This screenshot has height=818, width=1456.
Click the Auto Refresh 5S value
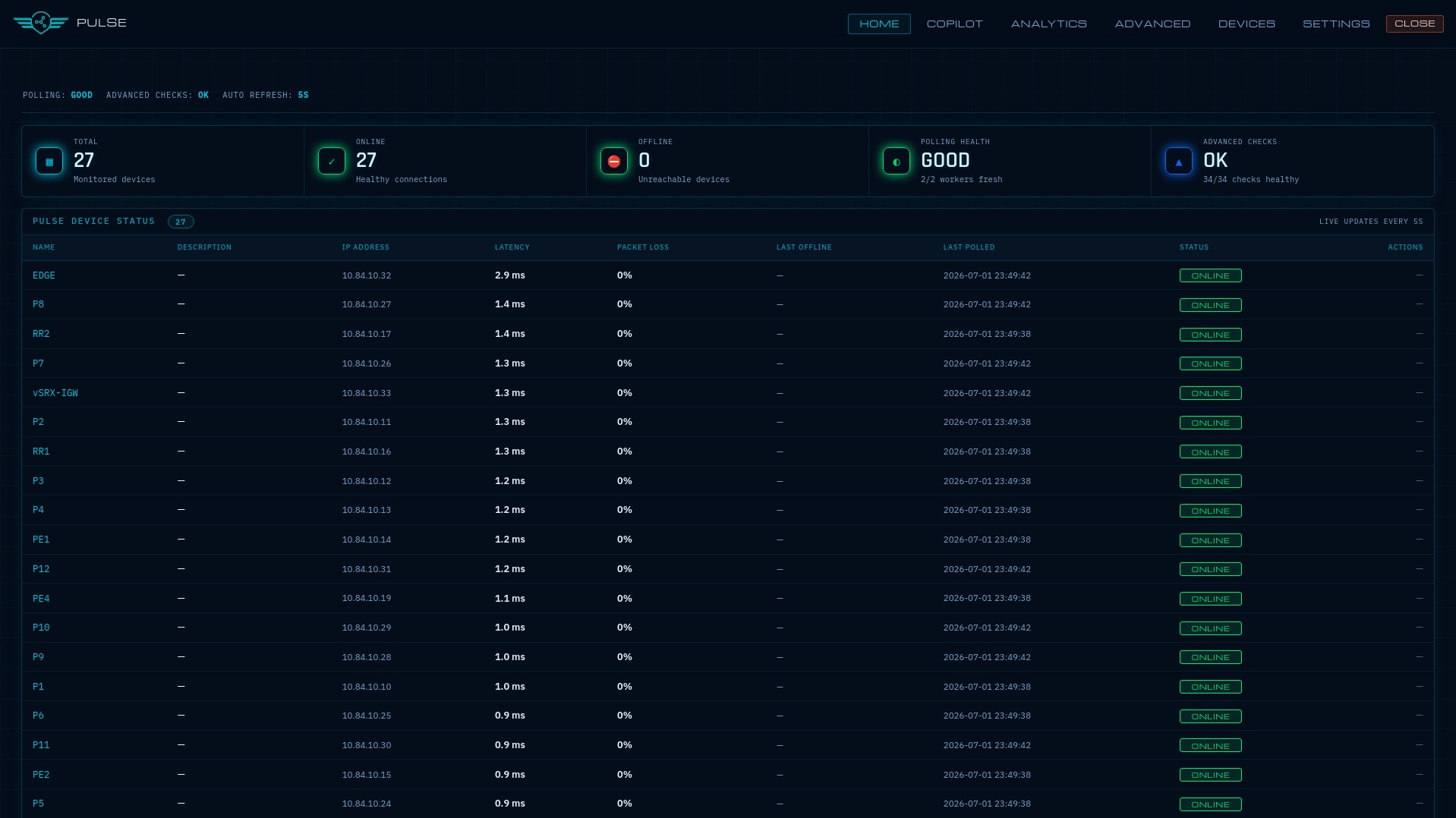tap(304, 96)
